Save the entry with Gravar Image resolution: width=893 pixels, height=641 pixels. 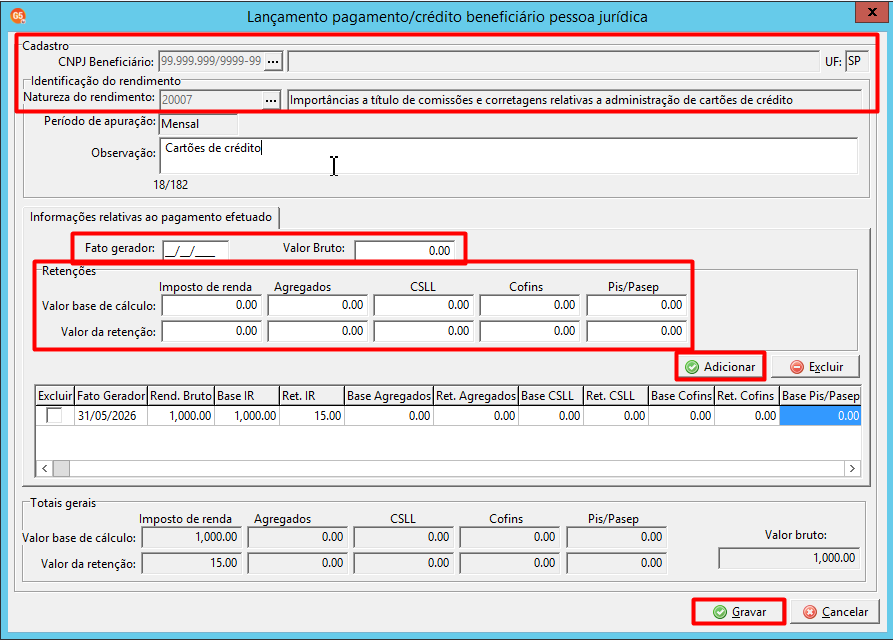739,612
